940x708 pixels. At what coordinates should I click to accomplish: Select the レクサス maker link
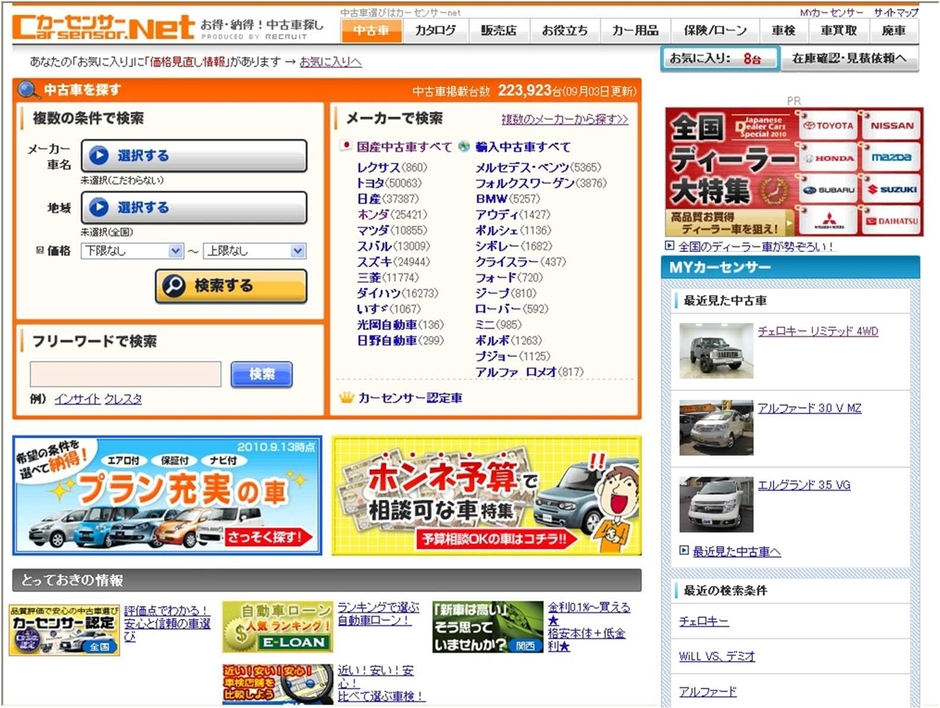coord(378,167)
